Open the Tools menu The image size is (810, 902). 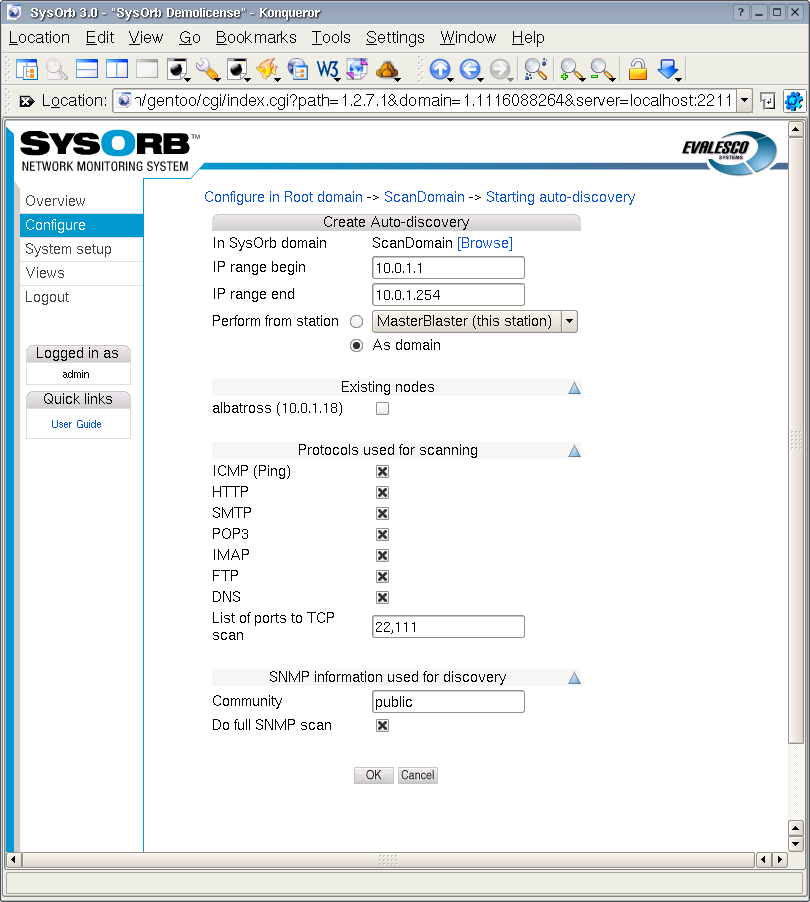tap(331, 38)
